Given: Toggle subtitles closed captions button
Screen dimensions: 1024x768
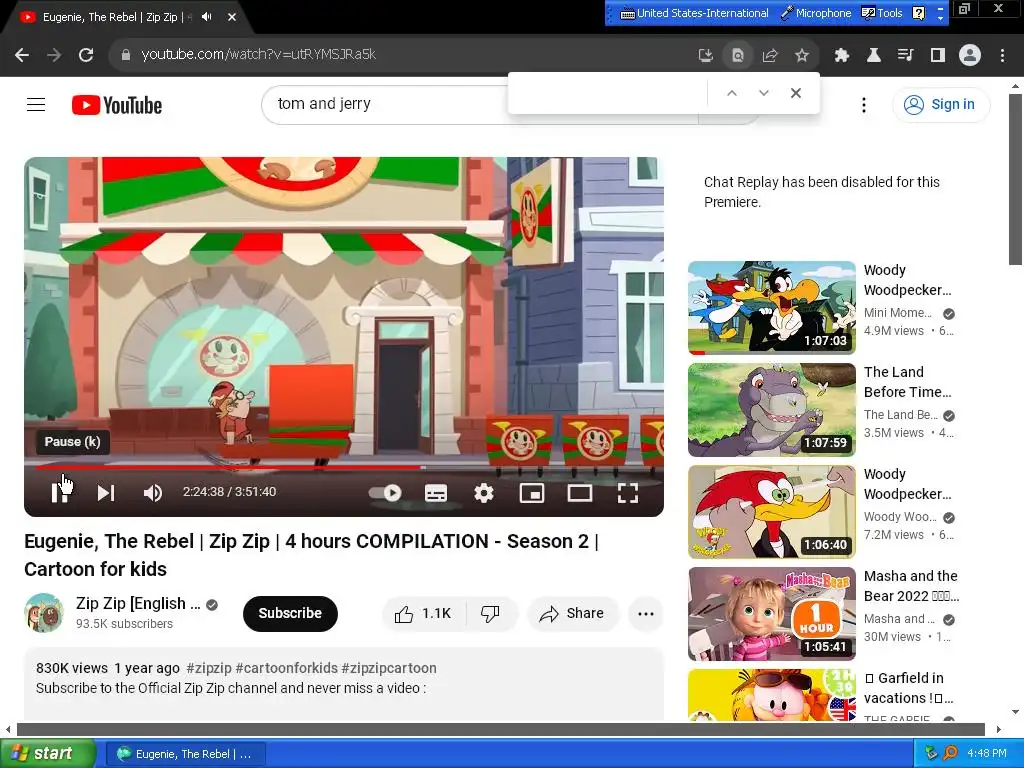Looking at the screenshot, I should [436, 493].
